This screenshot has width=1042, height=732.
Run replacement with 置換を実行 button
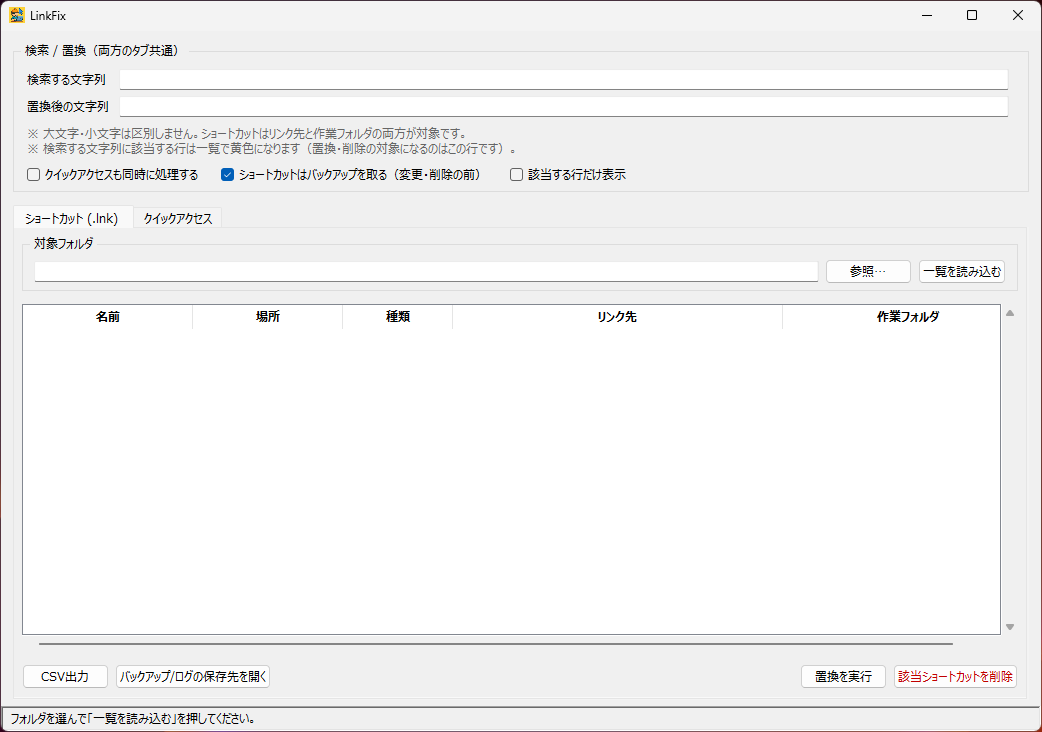pos(843,677)
